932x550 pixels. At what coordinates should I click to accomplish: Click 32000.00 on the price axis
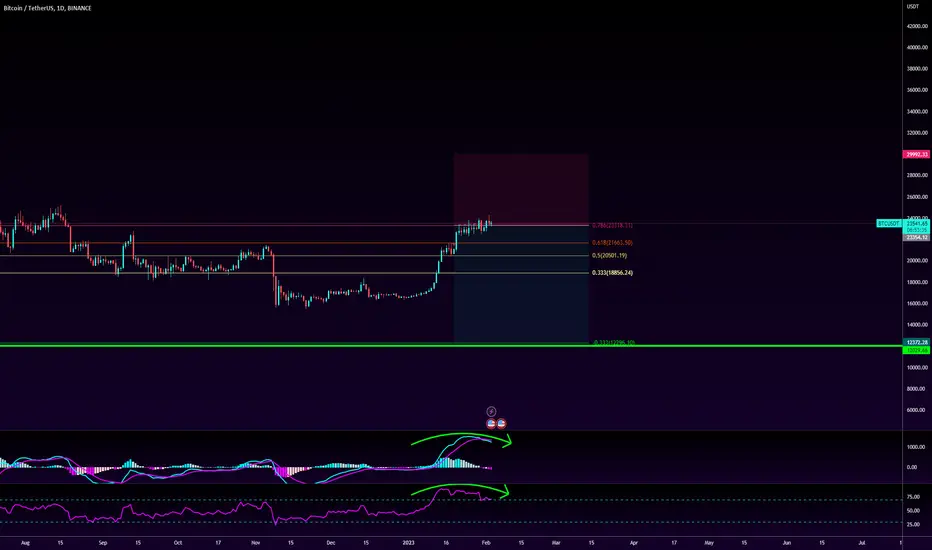(918, 133)
